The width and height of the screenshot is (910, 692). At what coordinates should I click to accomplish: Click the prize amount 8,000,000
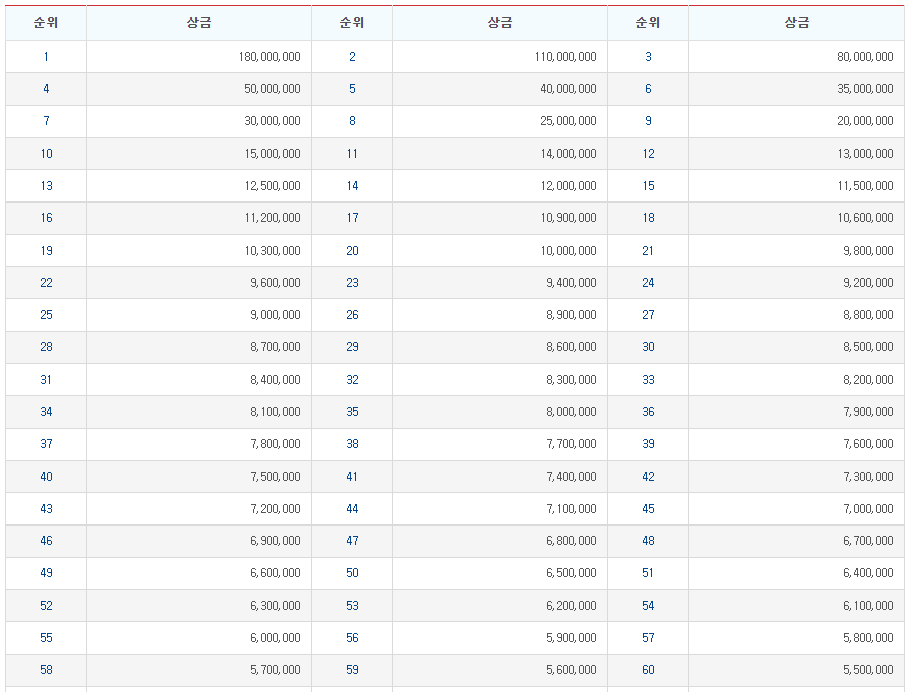571,412
